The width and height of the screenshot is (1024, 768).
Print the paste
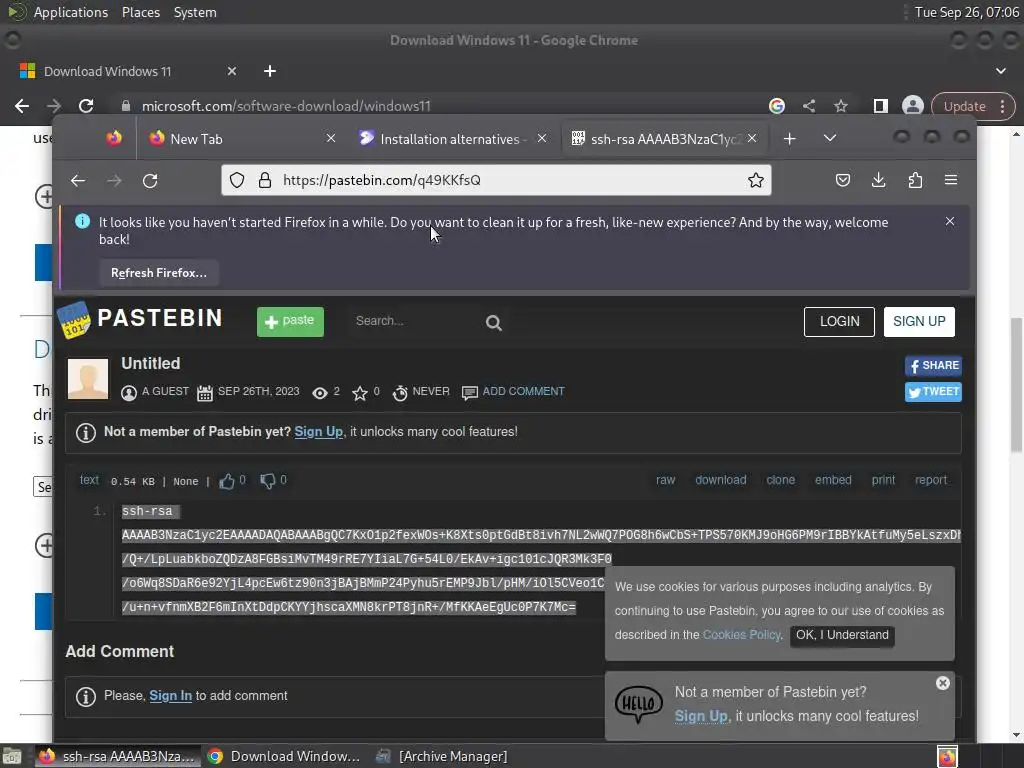pos(883,480)
